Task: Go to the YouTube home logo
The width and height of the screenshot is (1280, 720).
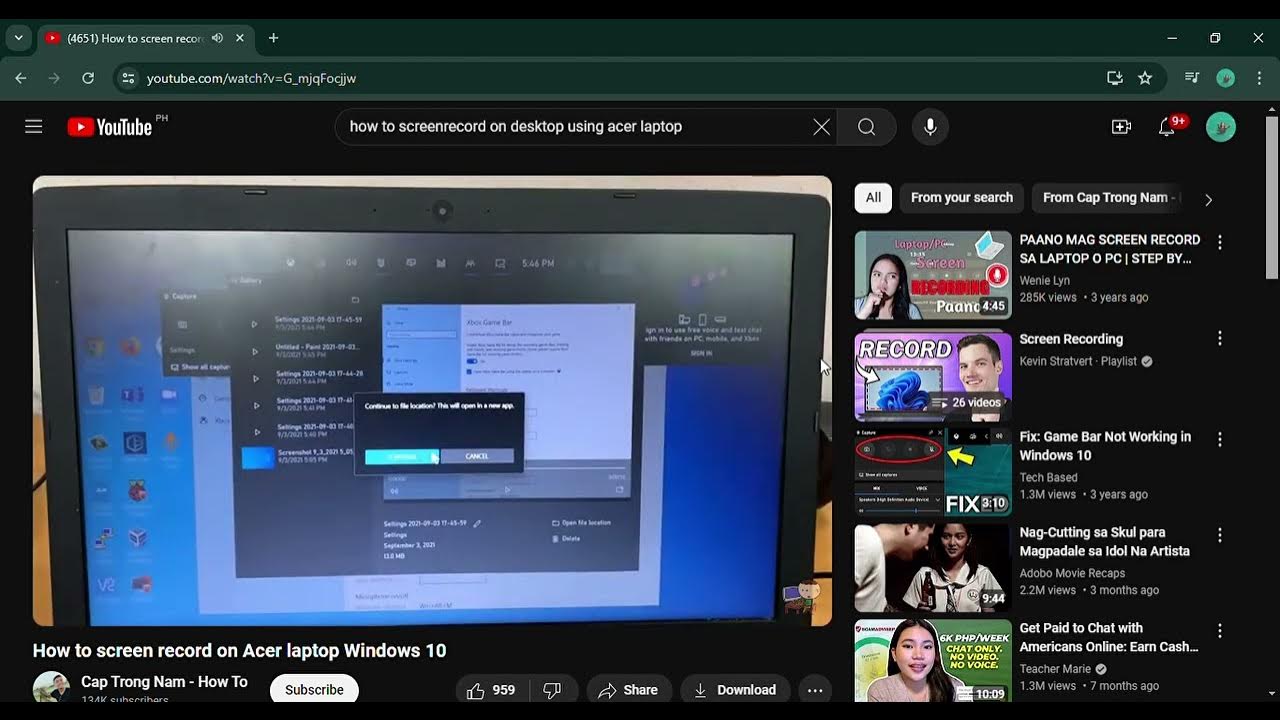Action: pos(110,127)
